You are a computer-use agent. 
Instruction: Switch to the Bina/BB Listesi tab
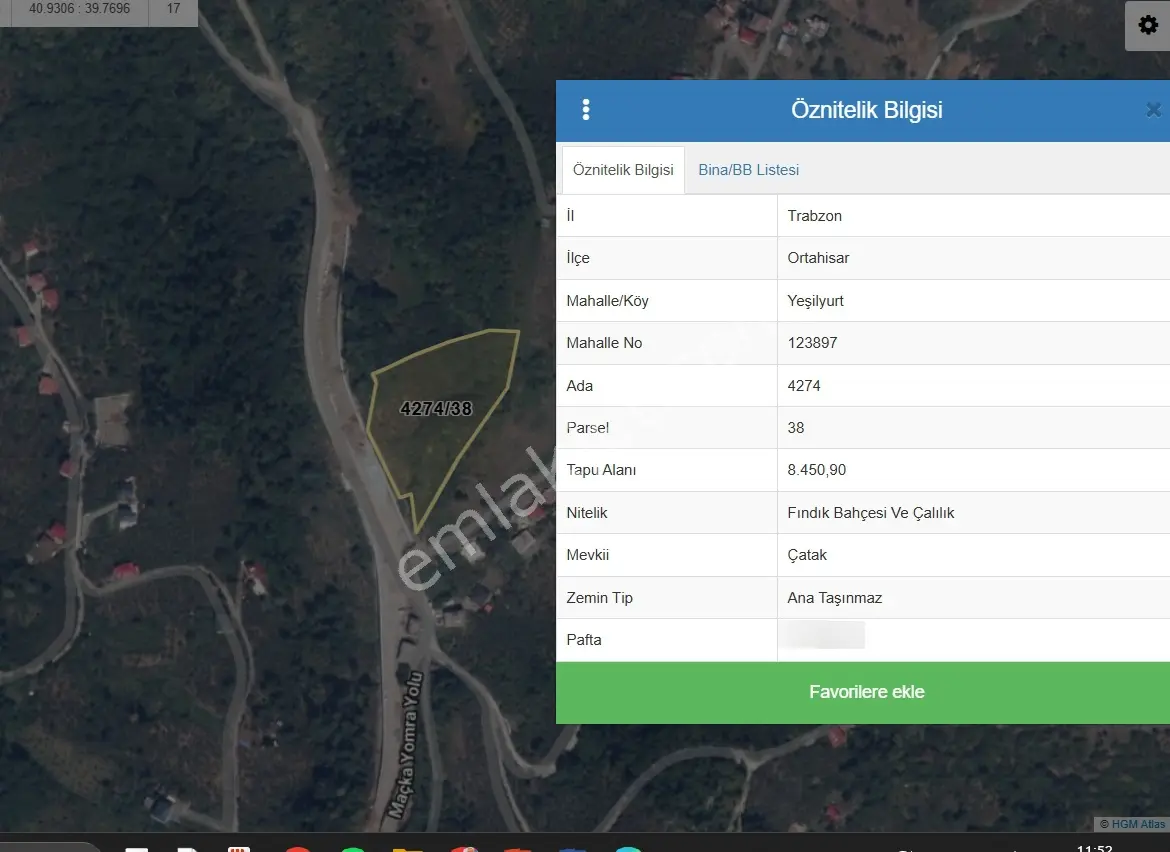coord(748,169)
